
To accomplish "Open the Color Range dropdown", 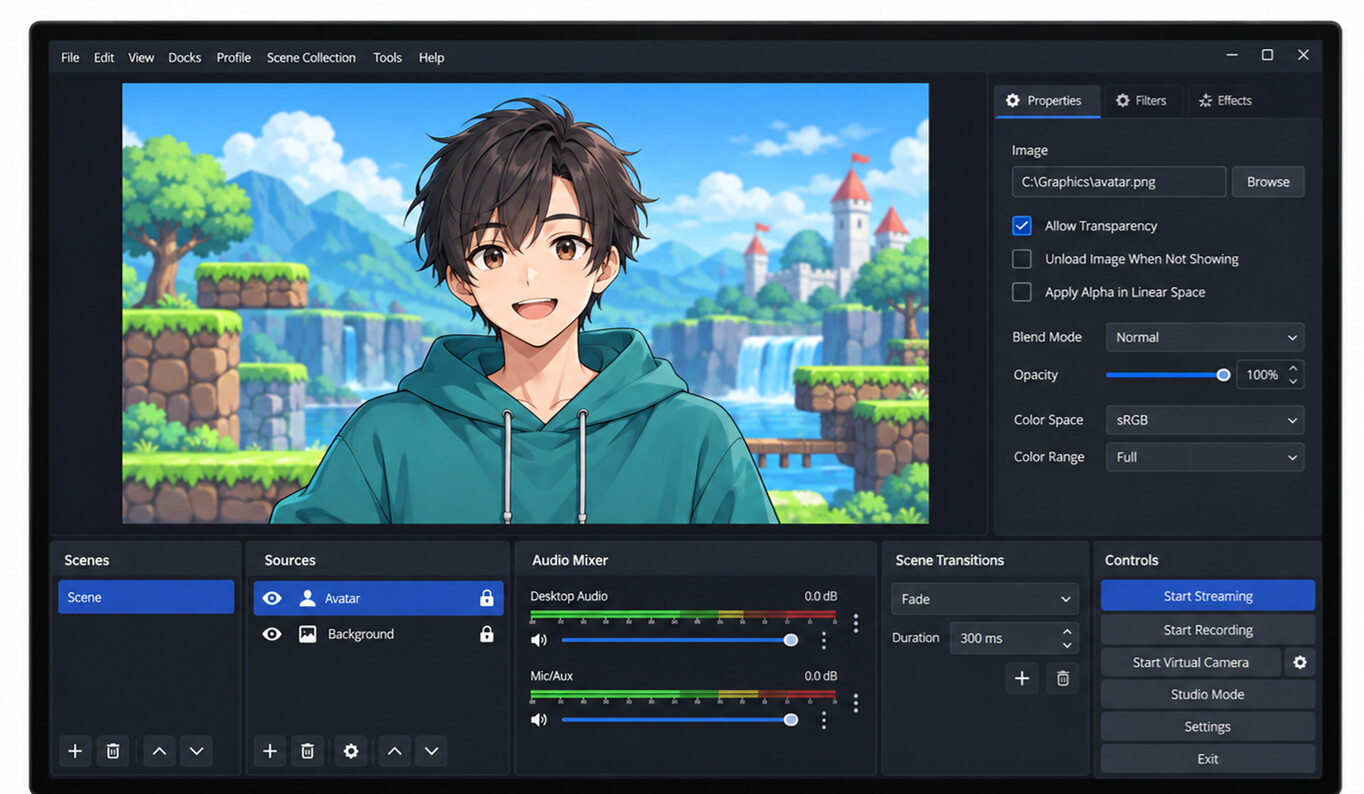I will point(1205,457).
